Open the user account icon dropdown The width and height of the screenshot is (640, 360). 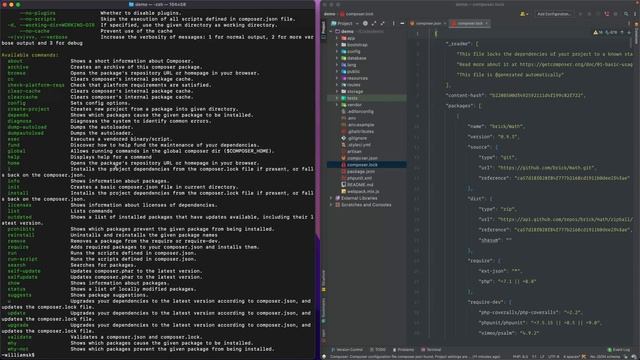pyautogui.click(x=524, y=14)
